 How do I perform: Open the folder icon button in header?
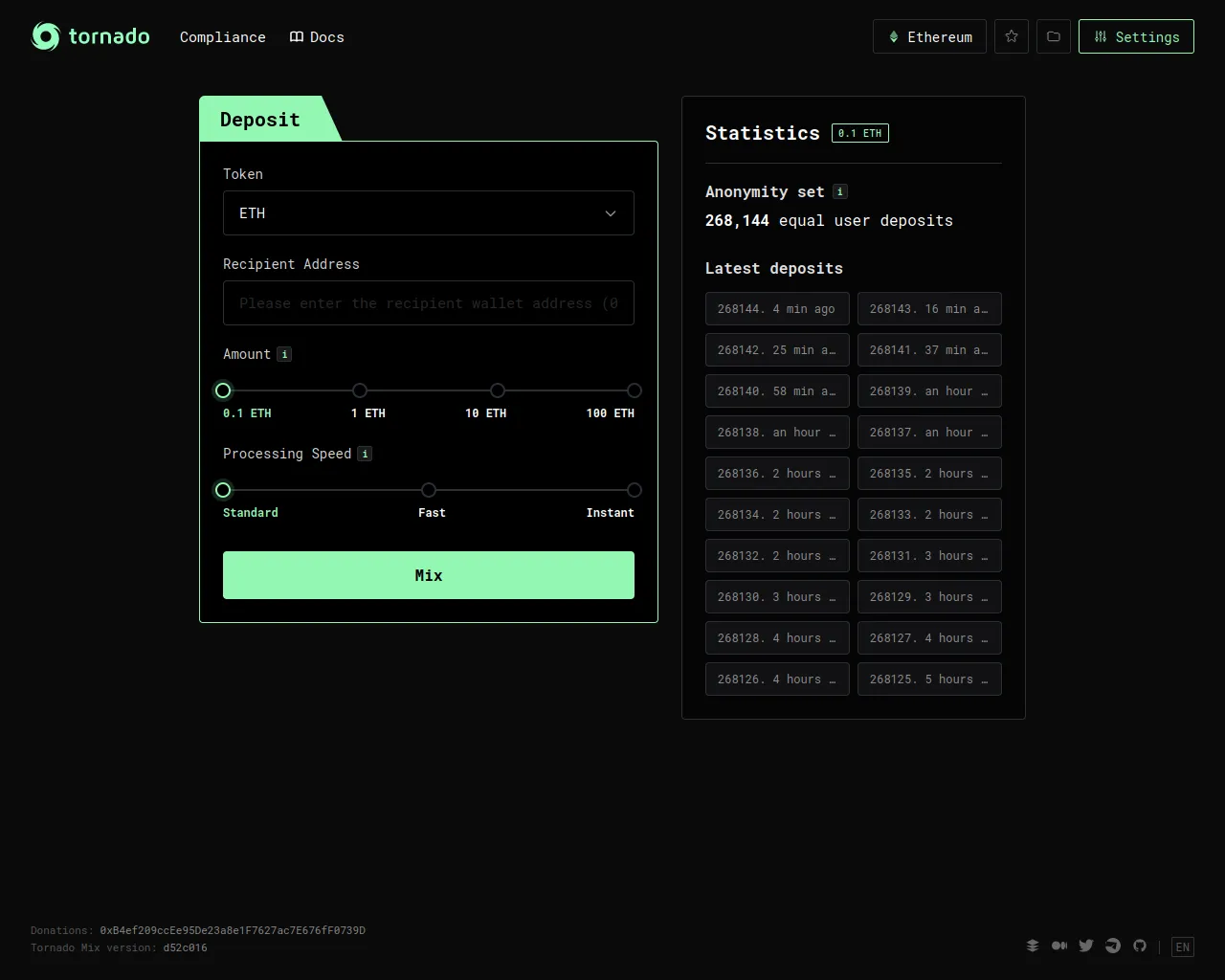[x=1054, y=36]
